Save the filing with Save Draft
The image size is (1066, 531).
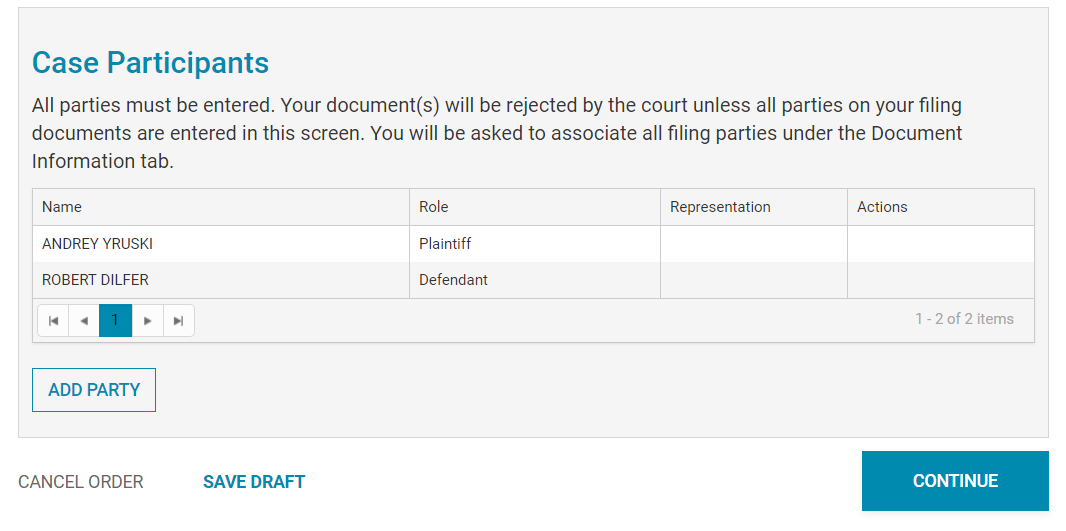254,482
